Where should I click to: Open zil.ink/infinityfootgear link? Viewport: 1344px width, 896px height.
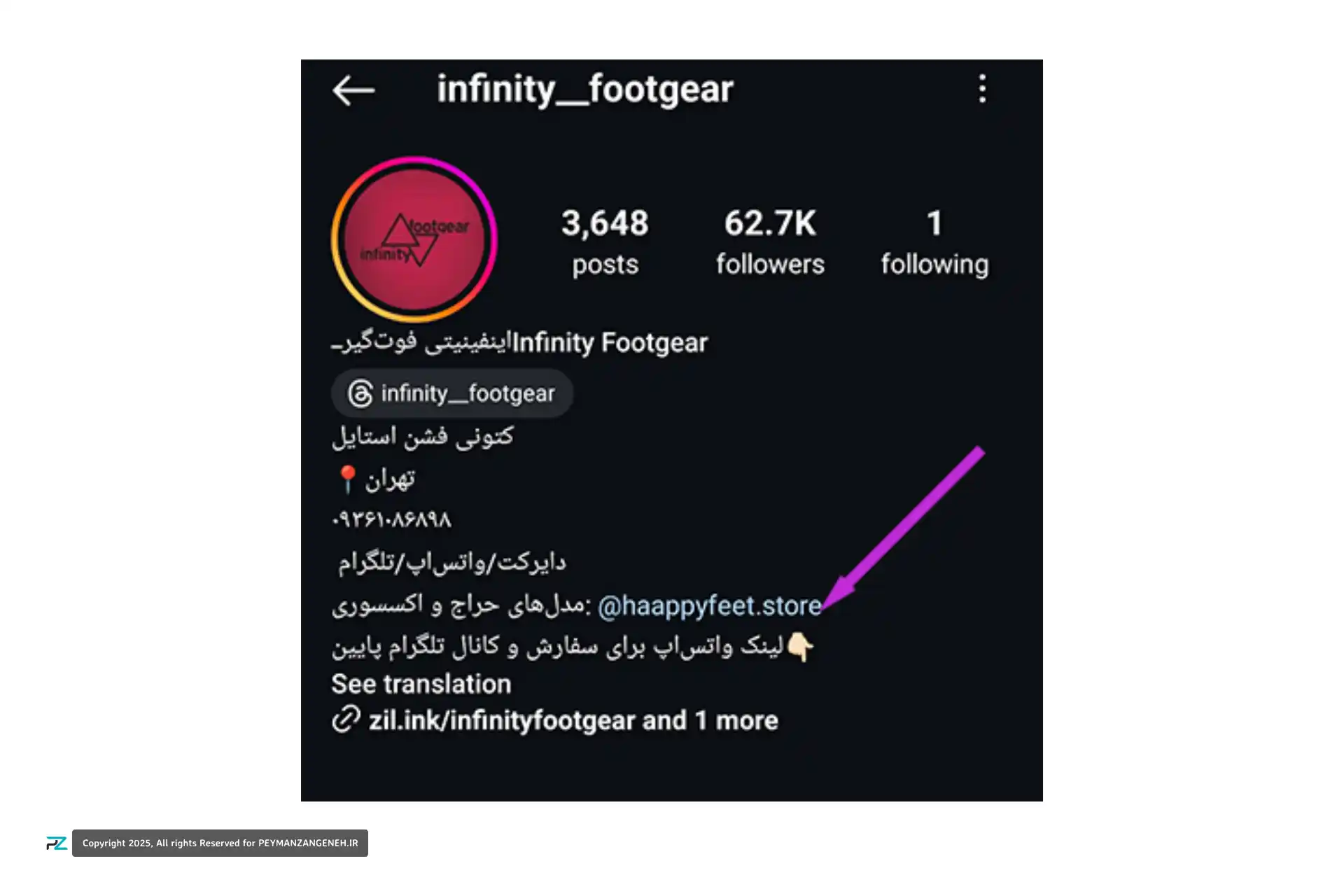tap(502, 720)
